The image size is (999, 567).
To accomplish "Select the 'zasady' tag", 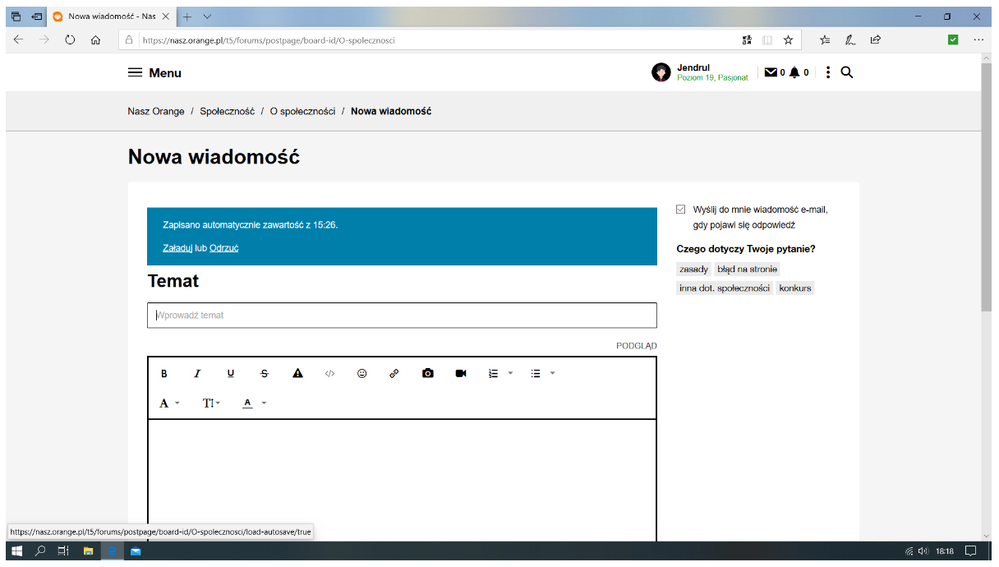I will 693,269.
